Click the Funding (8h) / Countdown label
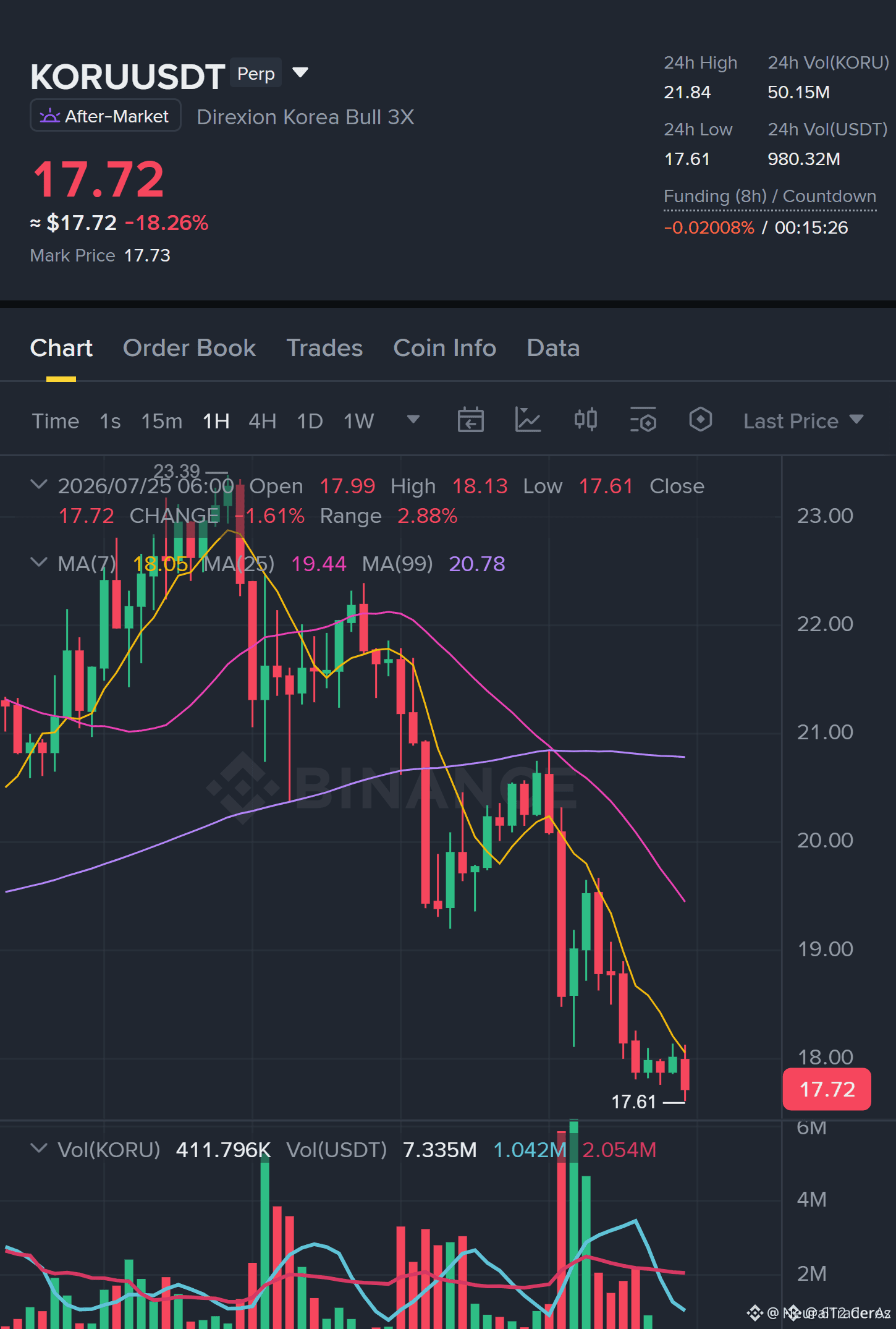The height and width of the screenshot is (1329, 896). point(769,196)
